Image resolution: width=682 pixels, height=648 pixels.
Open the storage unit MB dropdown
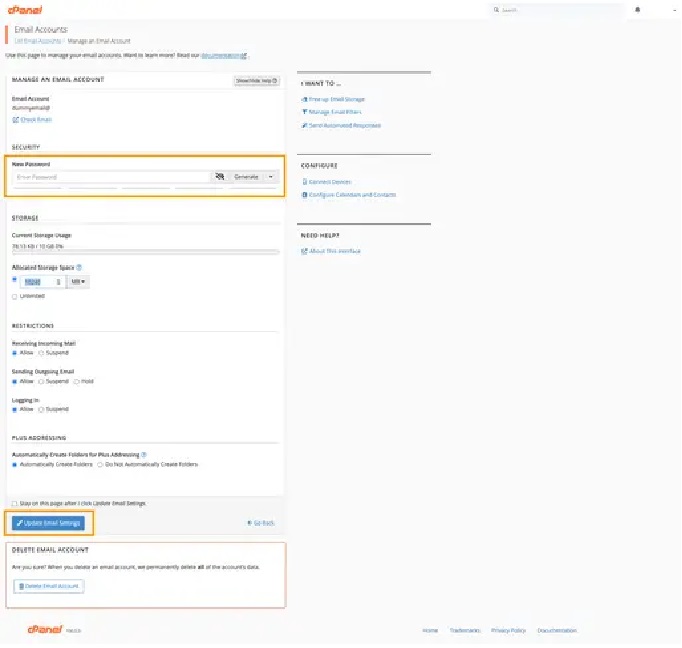79,282
